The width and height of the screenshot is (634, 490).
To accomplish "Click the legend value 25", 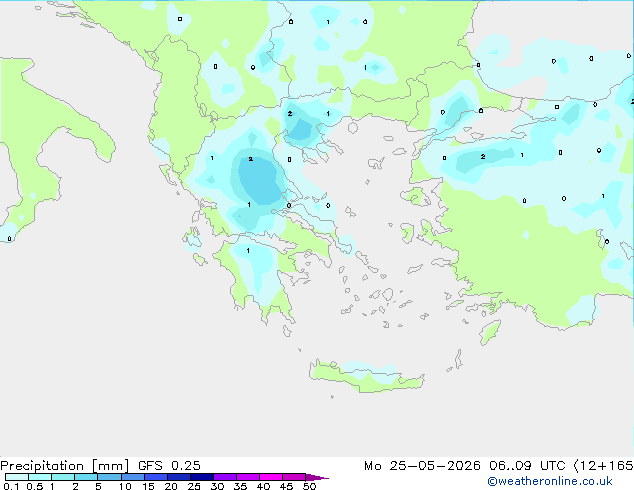I will point(194,486).
